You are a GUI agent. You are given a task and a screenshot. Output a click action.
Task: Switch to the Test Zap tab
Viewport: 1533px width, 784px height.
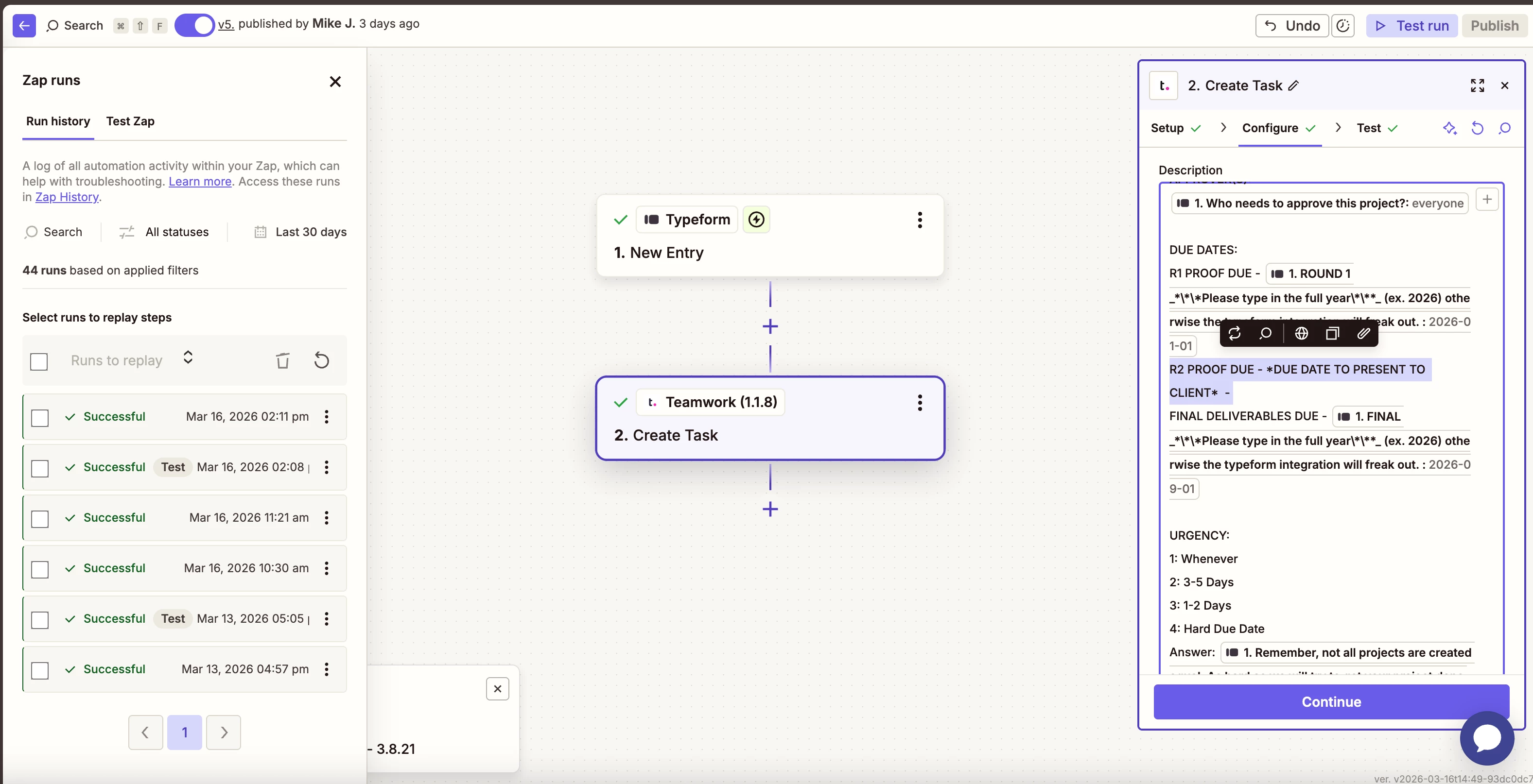pos(130,121)
